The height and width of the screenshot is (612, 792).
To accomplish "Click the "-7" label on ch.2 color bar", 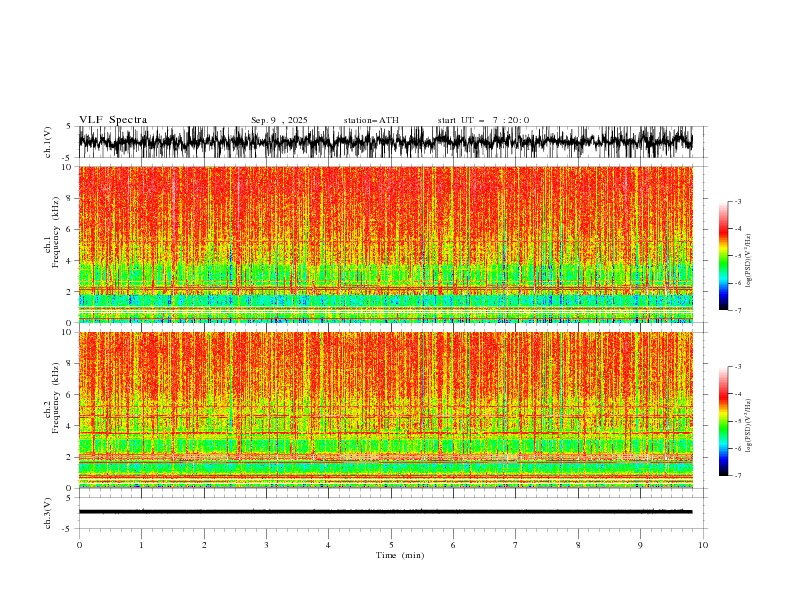I will 738,476.
